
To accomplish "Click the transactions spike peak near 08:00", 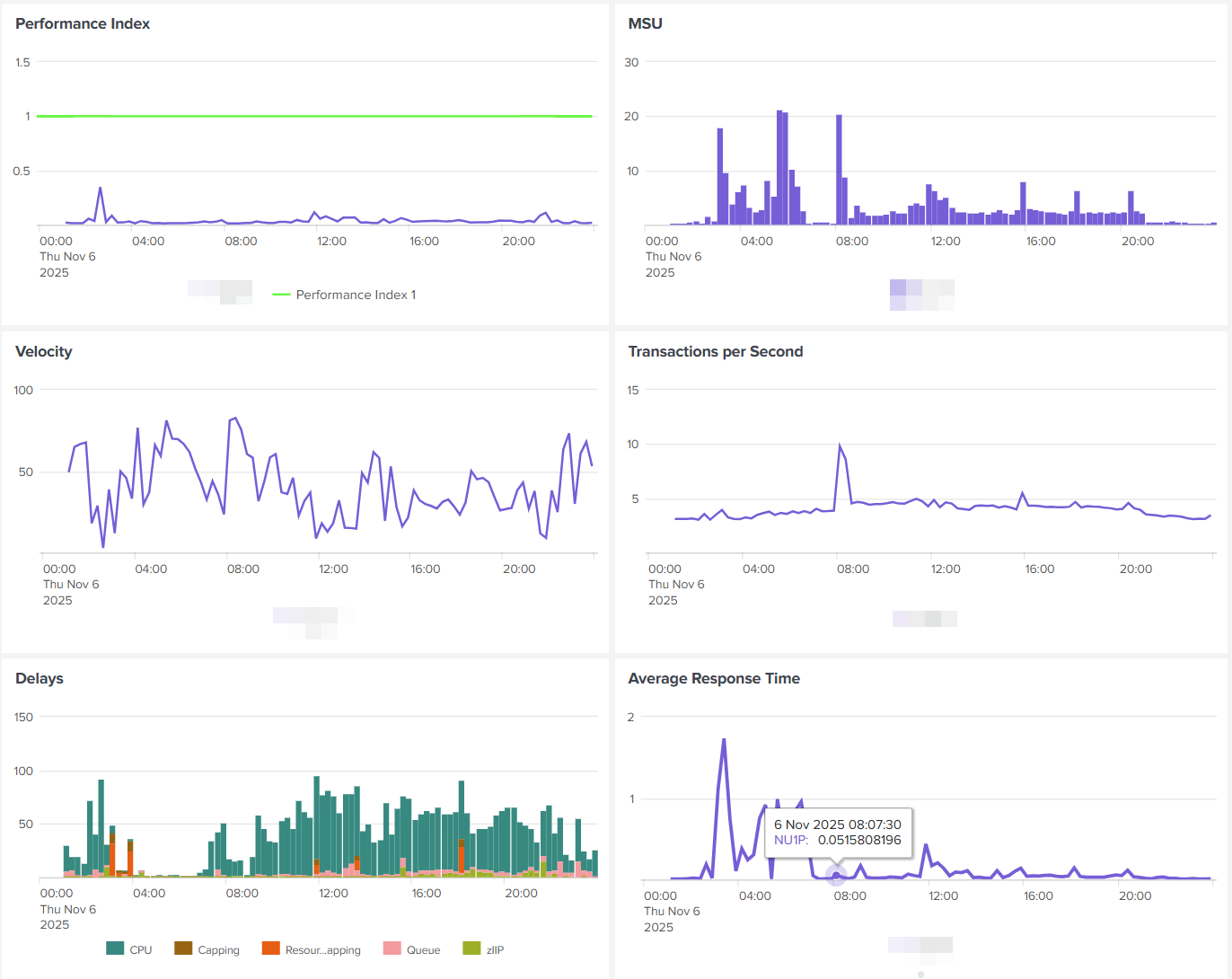I will pyautogui.click(x=840, y=445).
